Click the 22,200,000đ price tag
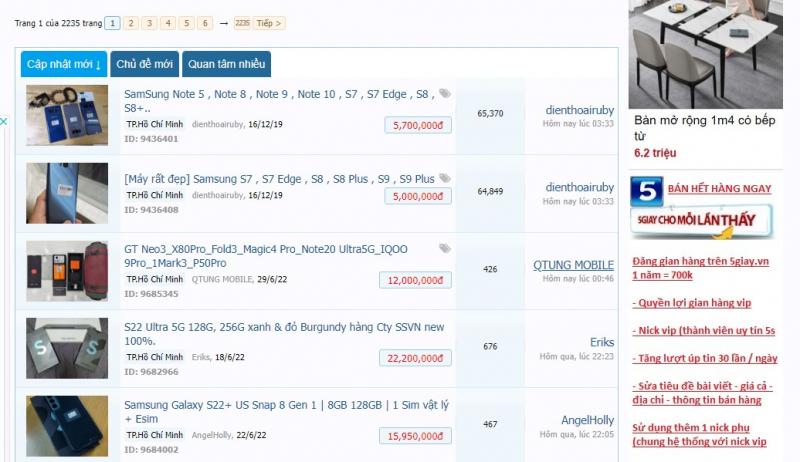The image size is (800, 462). click(415, 358)
